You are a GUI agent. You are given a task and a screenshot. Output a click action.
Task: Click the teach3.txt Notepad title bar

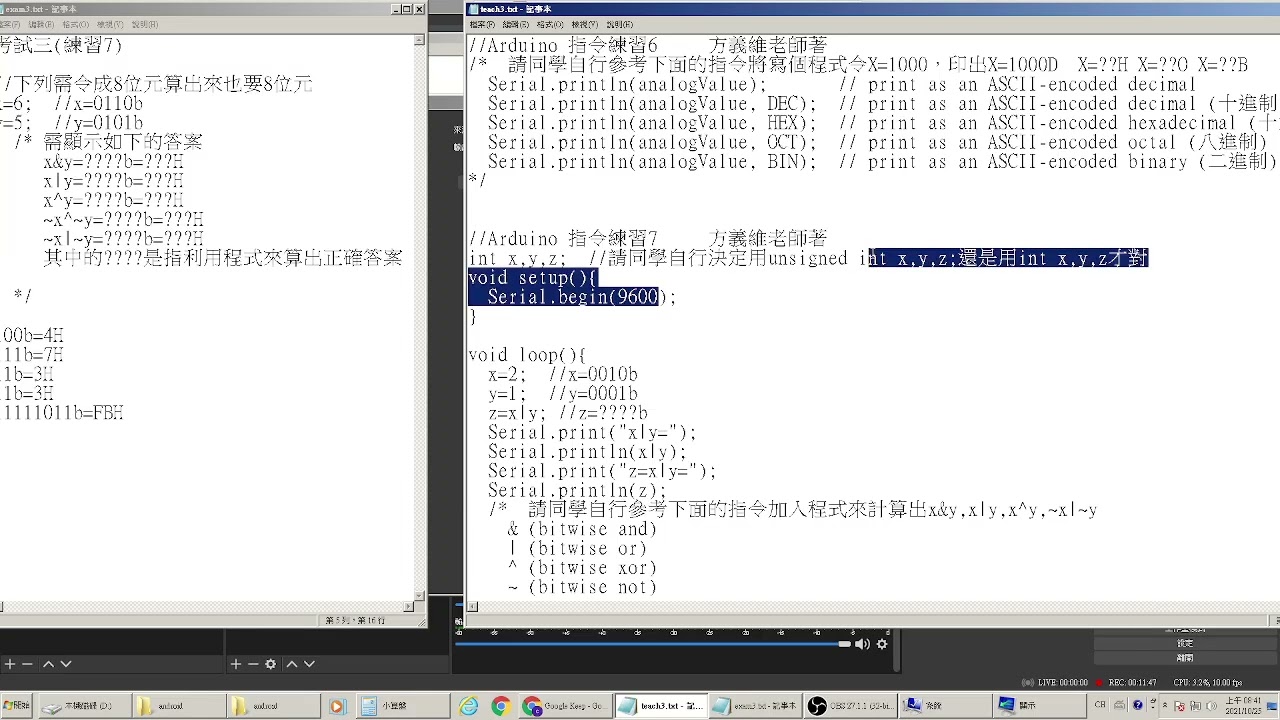pyautogui.click(x=870, y=9)
